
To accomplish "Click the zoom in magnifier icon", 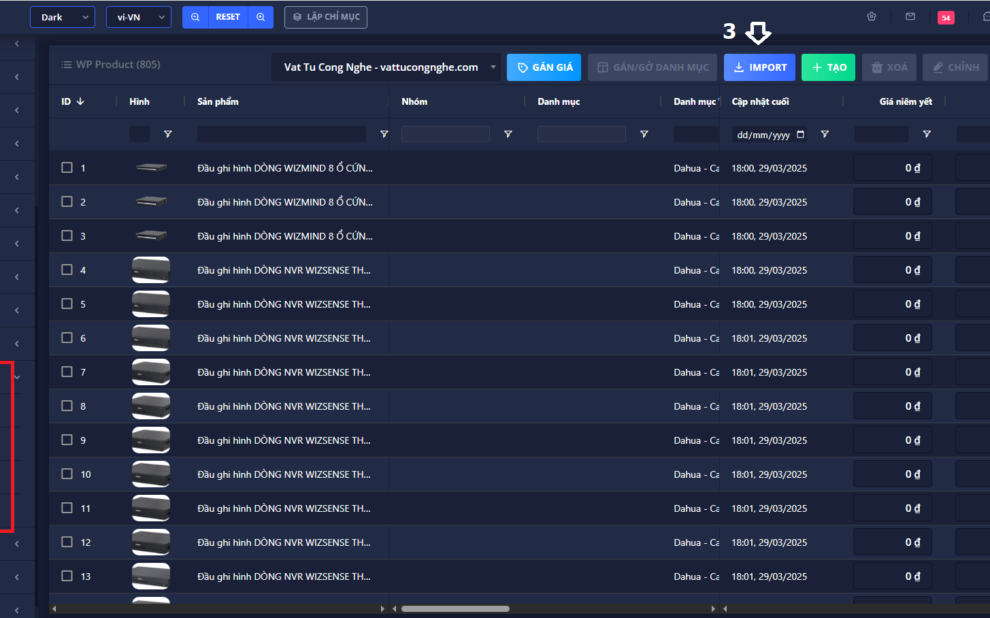I will (x=261, y=17).
